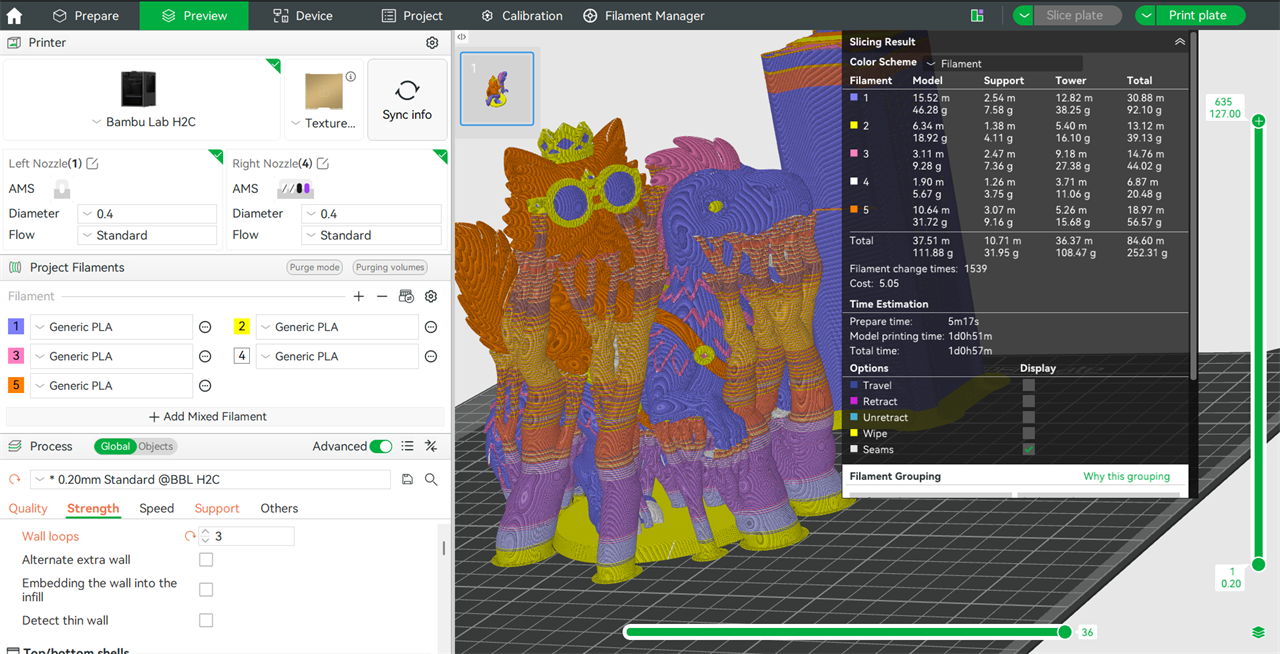Open the Project tab

point(412,16)
